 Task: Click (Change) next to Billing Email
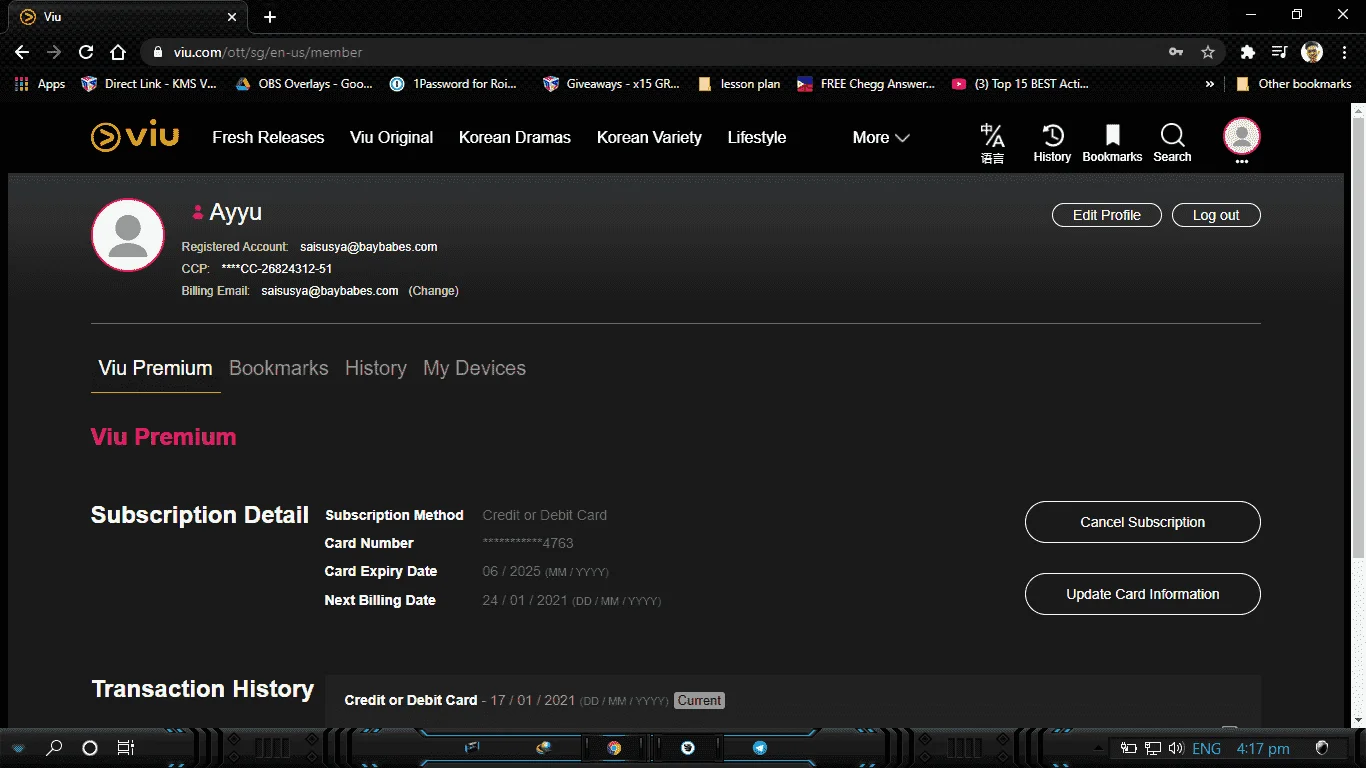pyautogui.click(x=433, y=291)
